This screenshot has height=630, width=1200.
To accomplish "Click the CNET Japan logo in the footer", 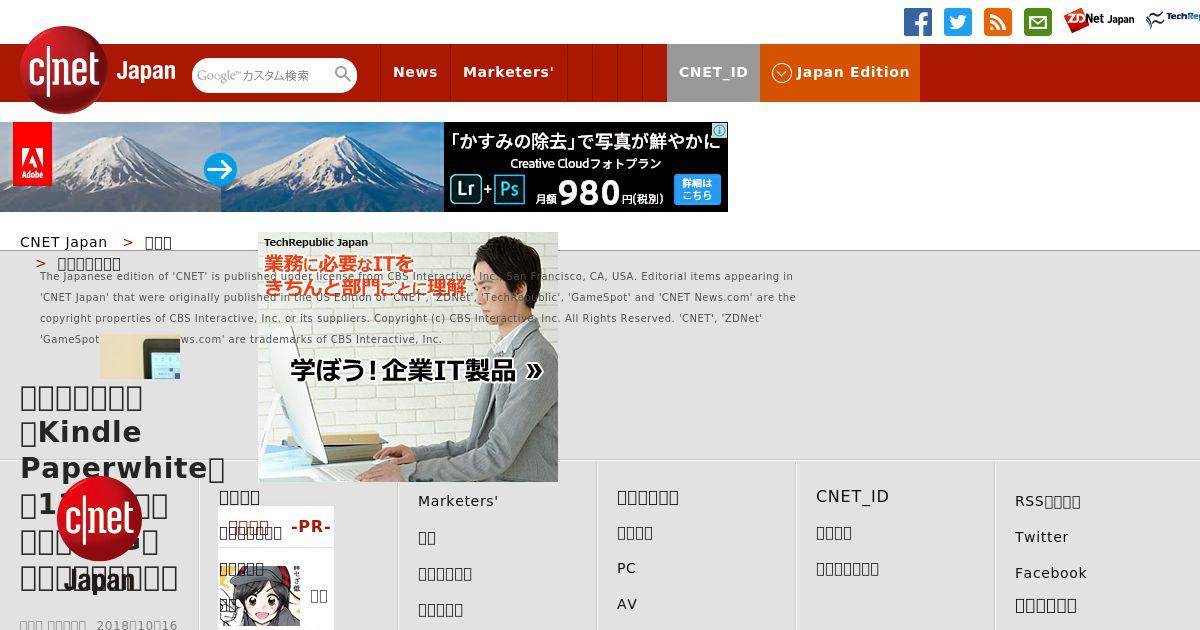I will [x=98, y=534].
